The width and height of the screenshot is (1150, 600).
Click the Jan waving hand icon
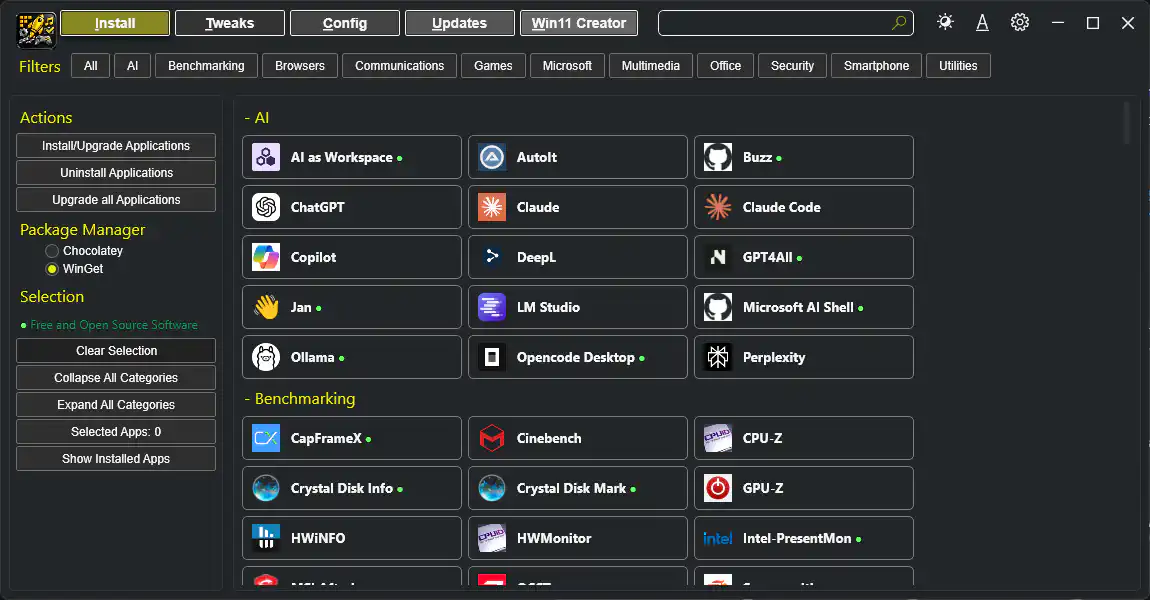pos(265,307)
